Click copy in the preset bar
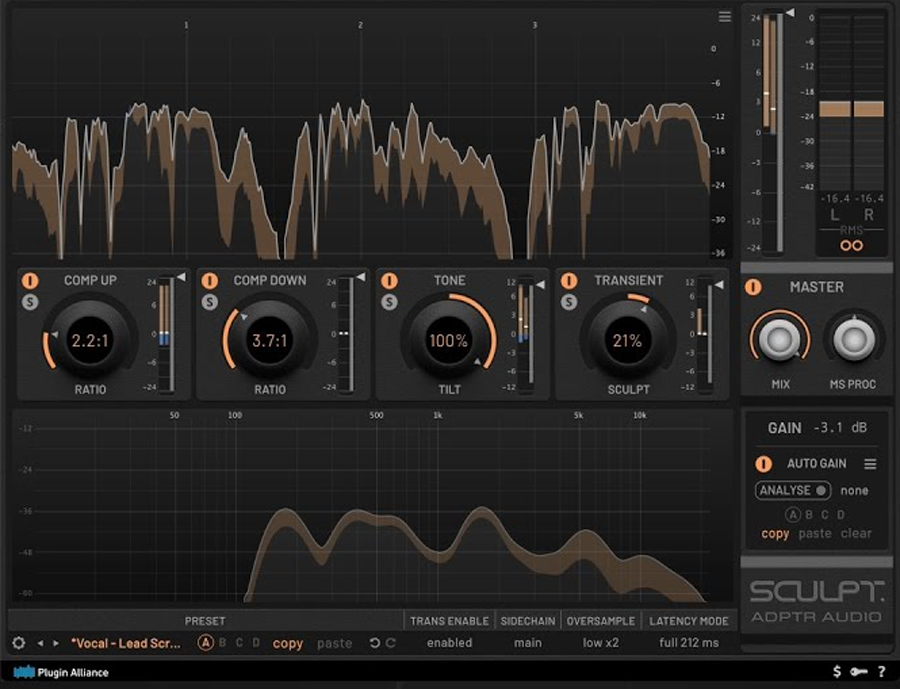Screen dimensions: 900x689 point(288,644)
